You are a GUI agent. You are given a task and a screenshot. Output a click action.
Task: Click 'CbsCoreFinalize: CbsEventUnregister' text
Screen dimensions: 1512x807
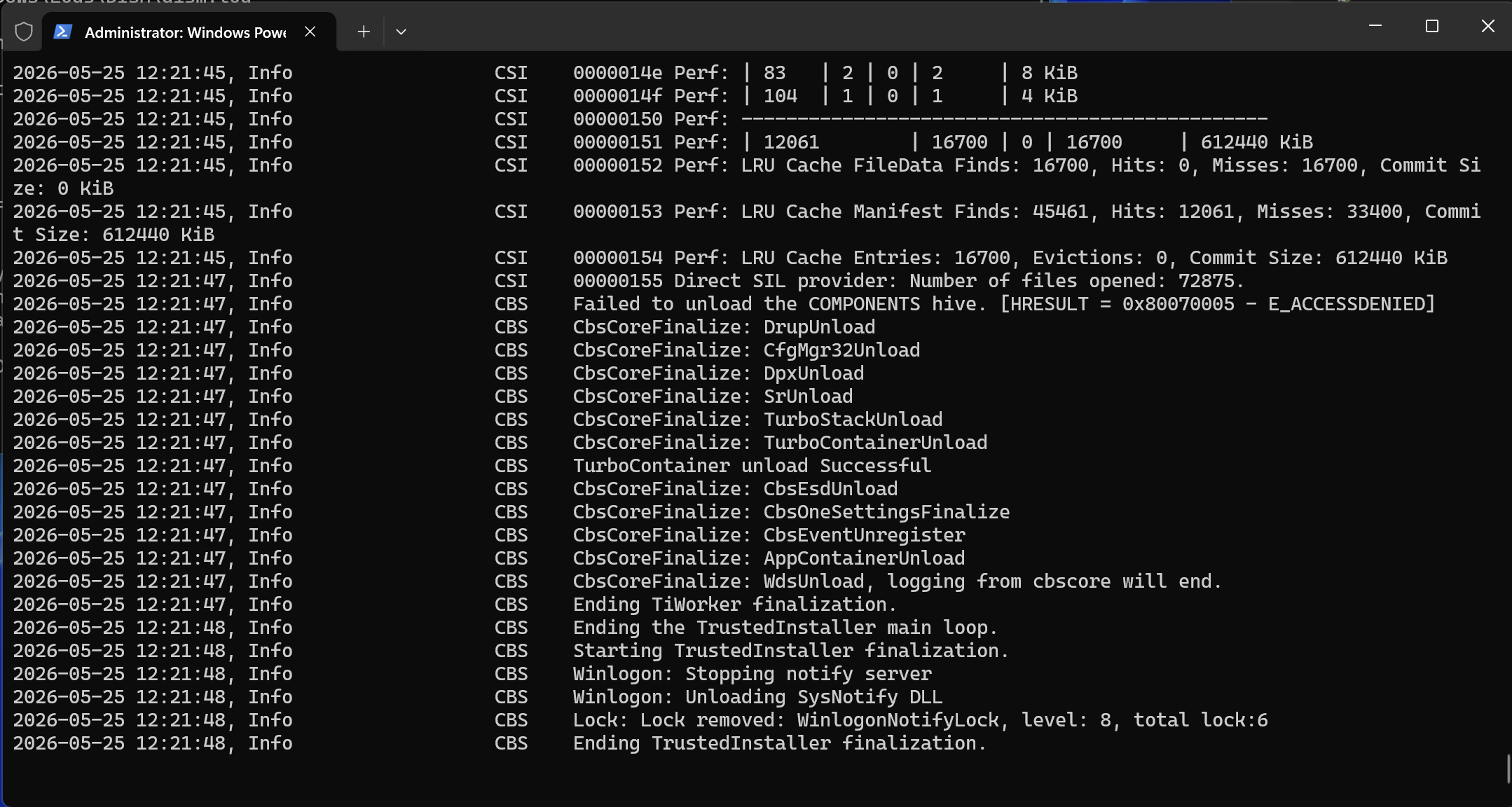coord(769,535)
